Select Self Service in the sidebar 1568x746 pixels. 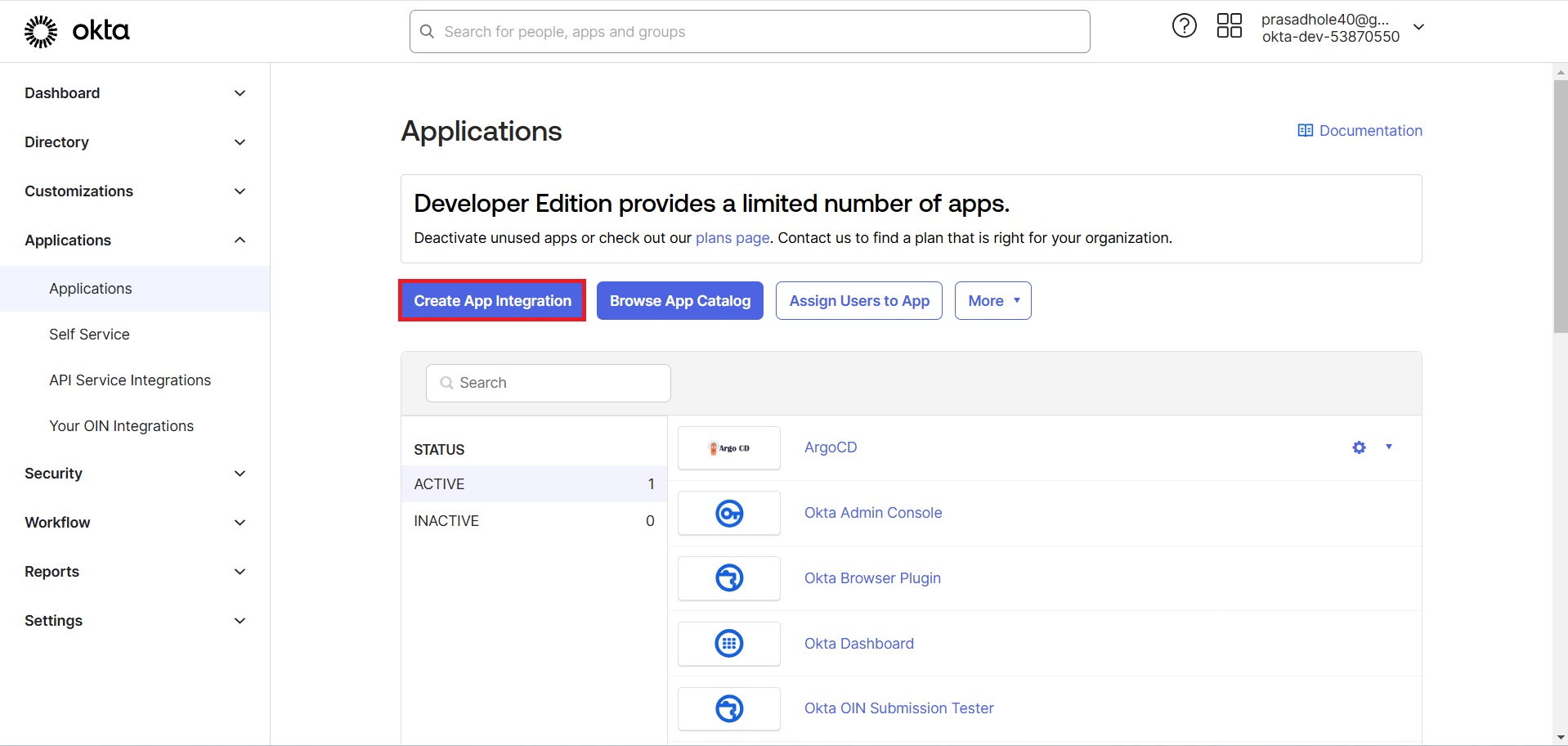pos(89,334)
